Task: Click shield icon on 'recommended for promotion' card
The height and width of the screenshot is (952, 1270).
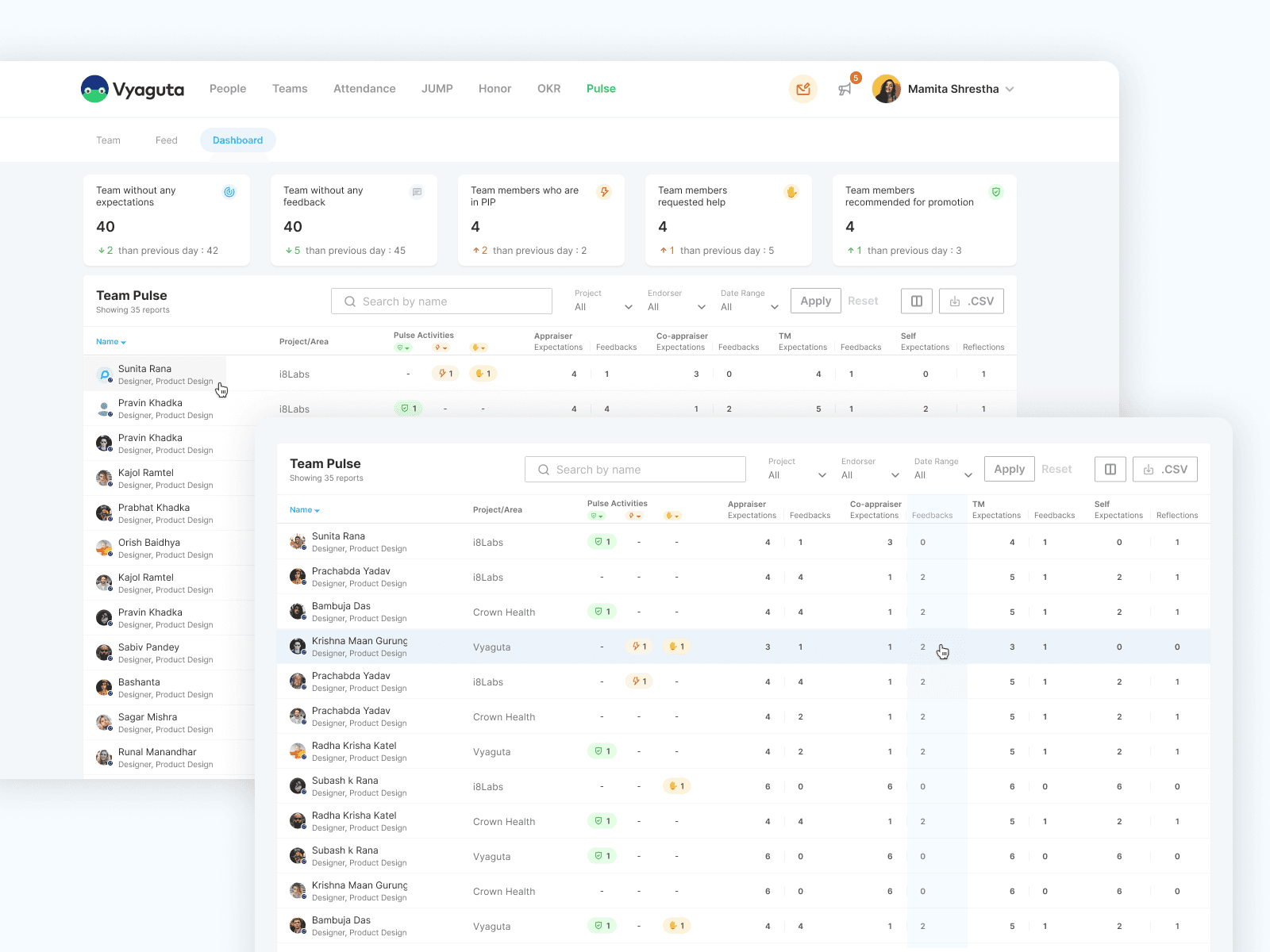Action: point(996,192)
